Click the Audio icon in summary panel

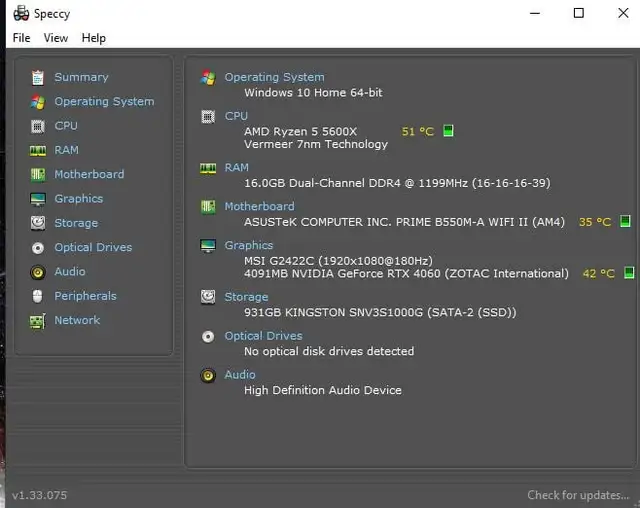(208, 375)
